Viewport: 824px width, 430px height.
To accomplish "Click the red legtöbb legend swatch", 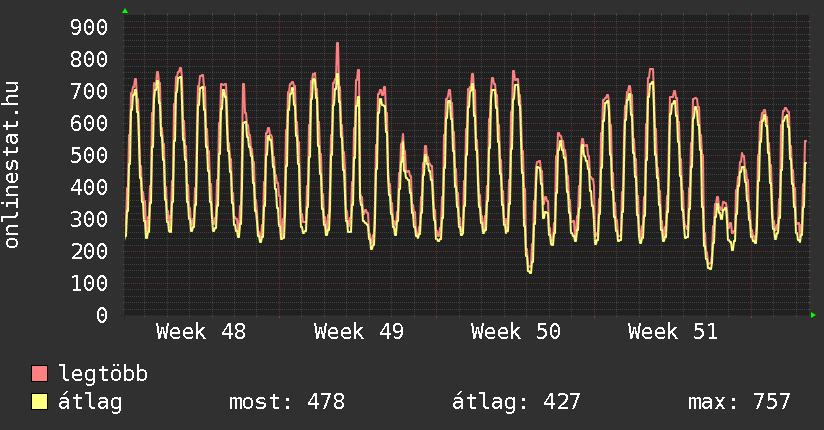I will coord(40,374).
